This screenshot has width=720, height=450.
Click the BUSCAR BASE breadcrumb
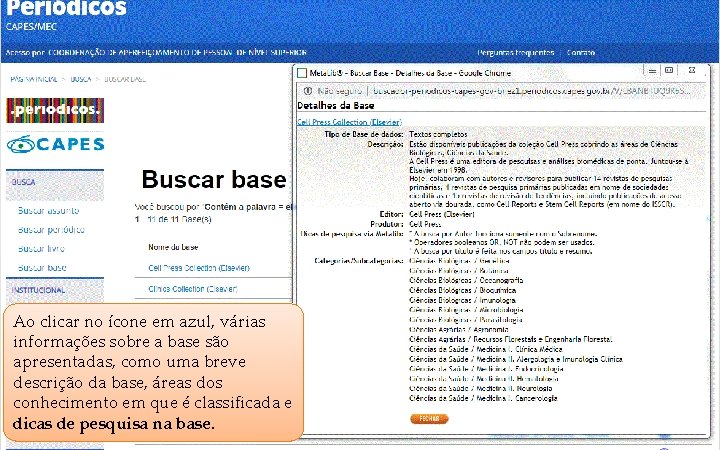click(125, 79)
